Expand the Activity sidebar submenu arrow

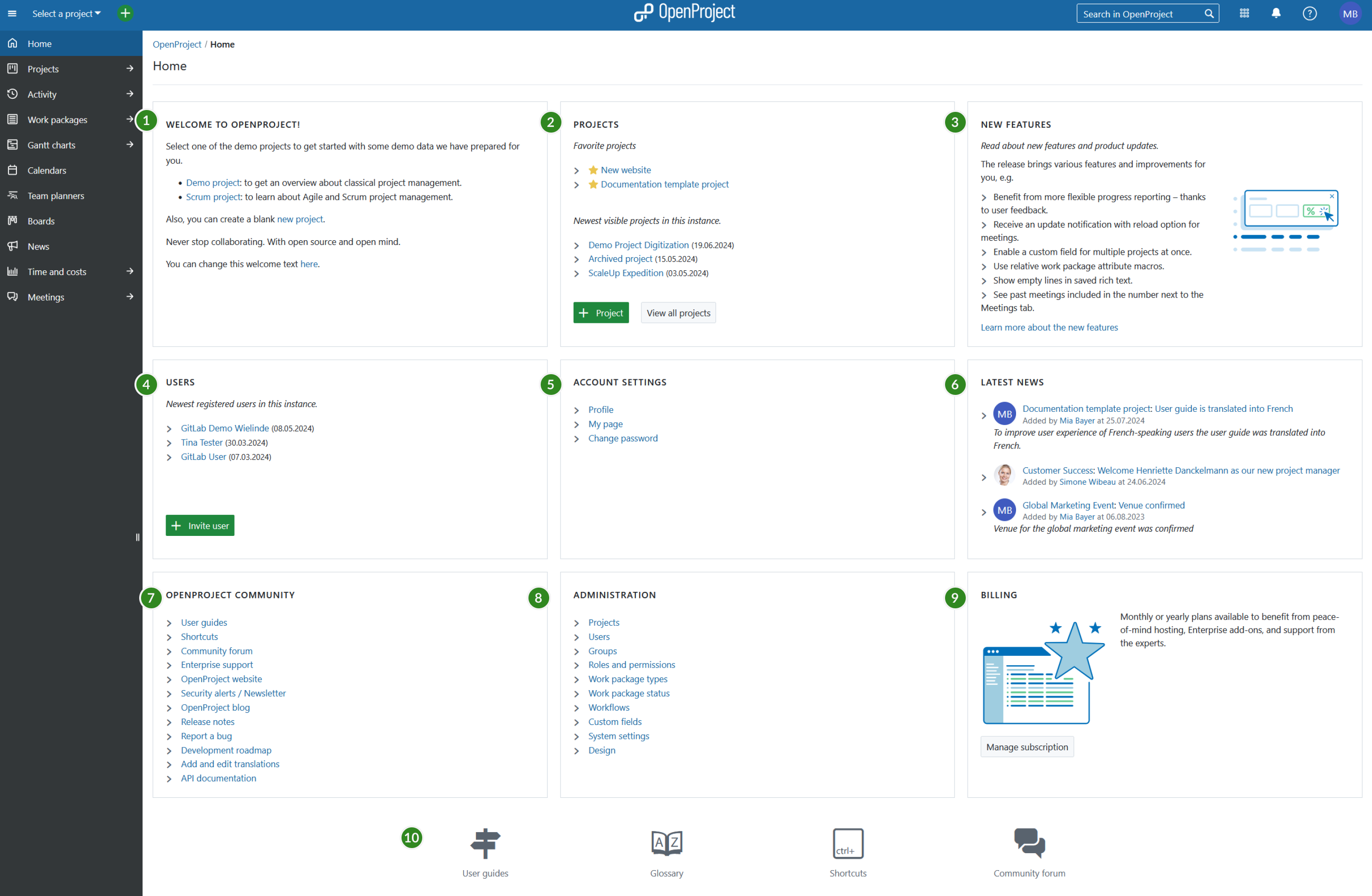tap(130, 94)
